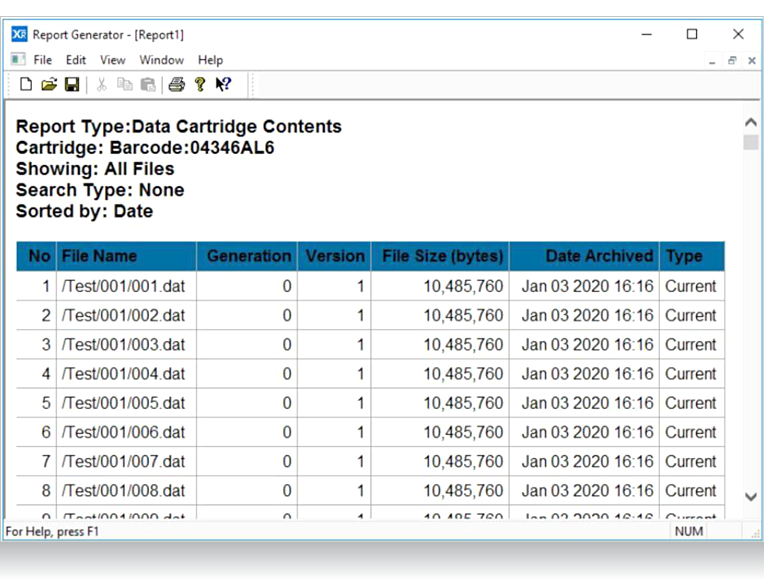Screen dimensions: 764x579
Task: Click the Report Type: Data Cartridge Contents heading
Action: (178, 127)
